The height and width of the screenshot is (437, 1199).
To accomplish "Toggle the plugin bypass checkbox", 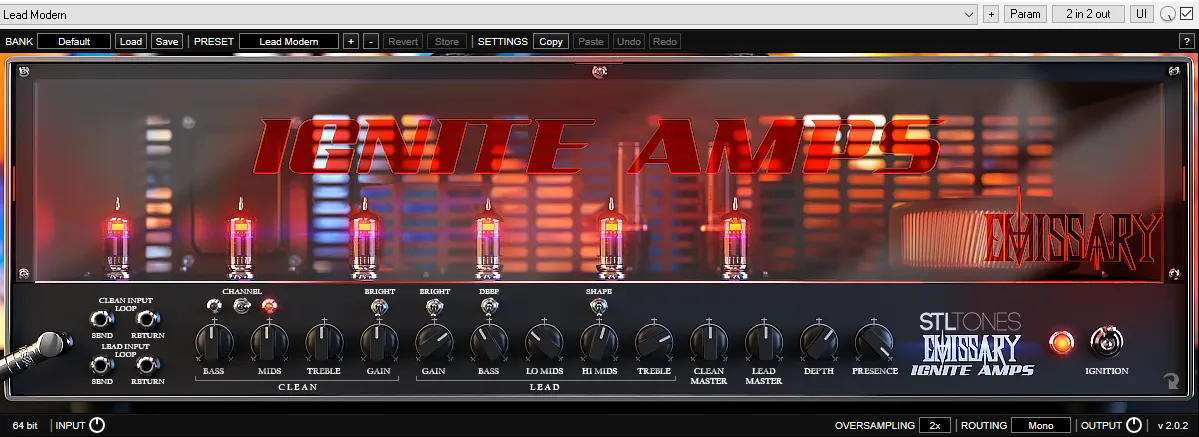I will tap(1186, 14).
